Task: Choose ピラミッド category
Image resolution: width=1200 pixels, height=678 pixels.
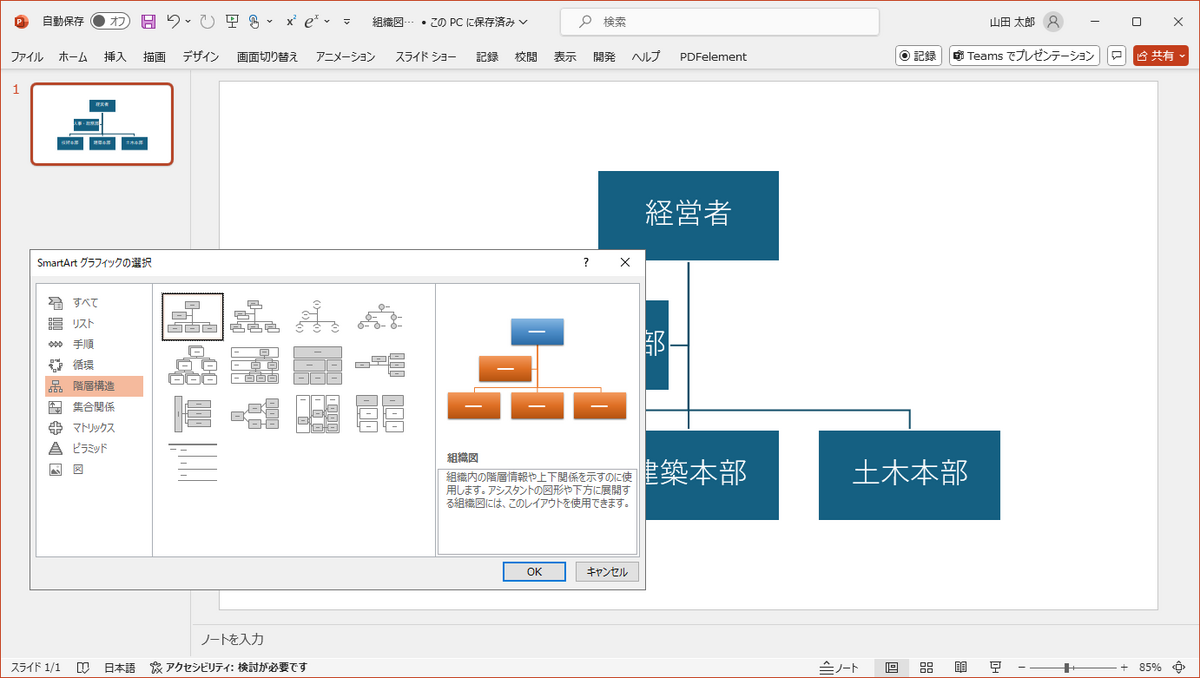Action: (x=94, y=448)
